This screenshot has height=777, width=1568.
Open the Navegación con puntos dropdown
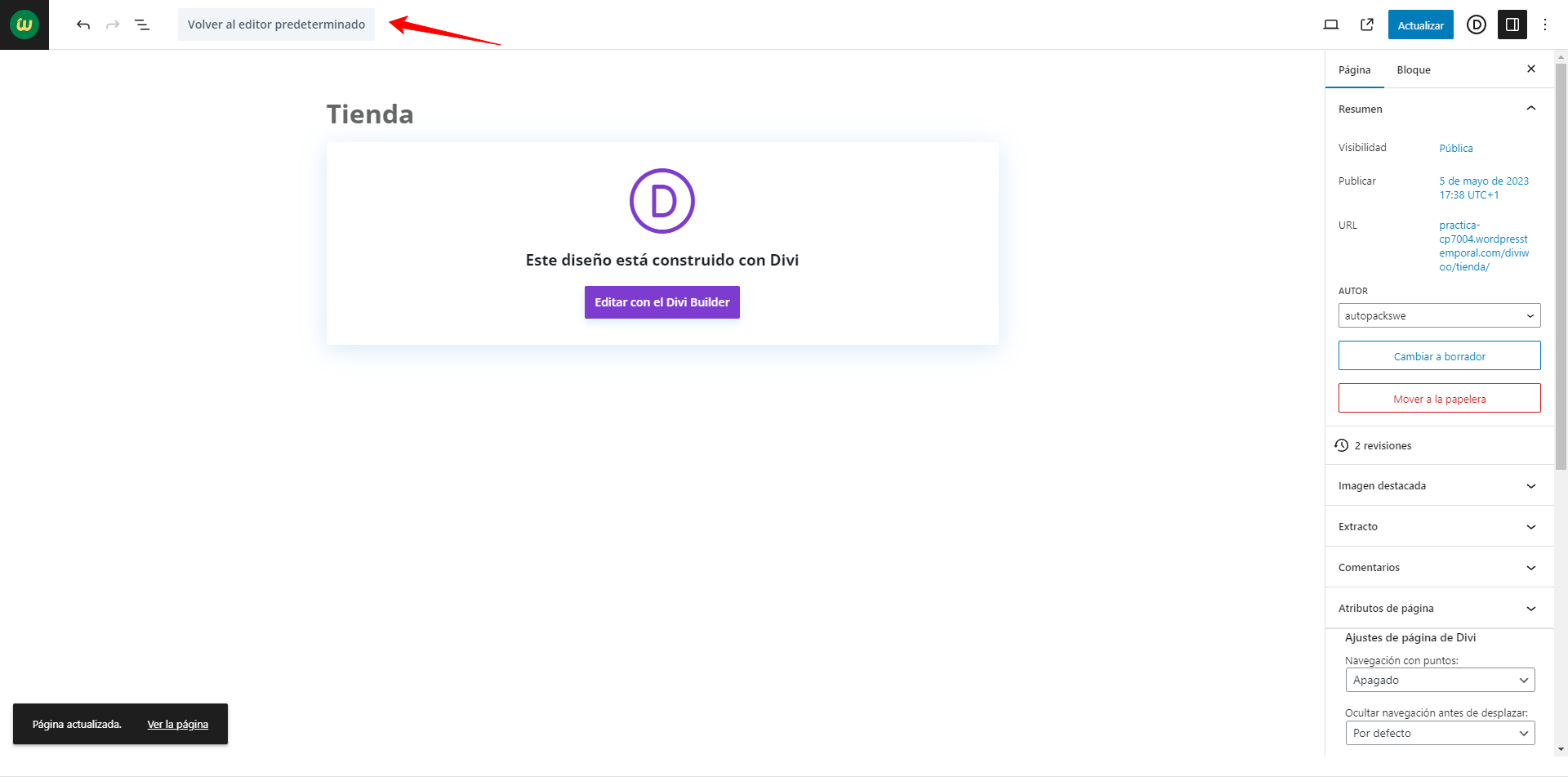[1440, 680]
